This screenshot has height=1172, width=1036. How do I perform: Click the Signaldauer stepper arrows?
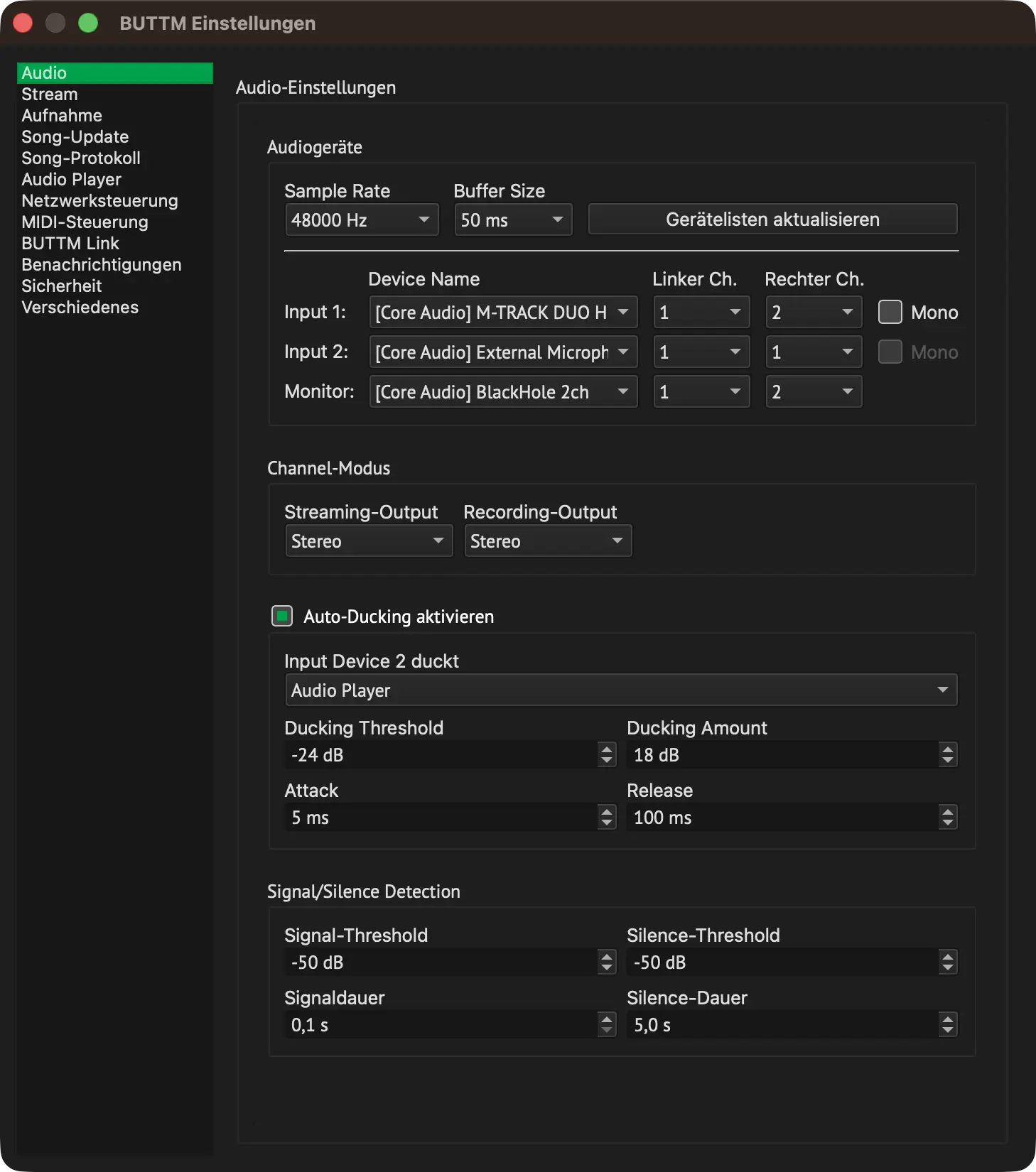coord(606,1024)
